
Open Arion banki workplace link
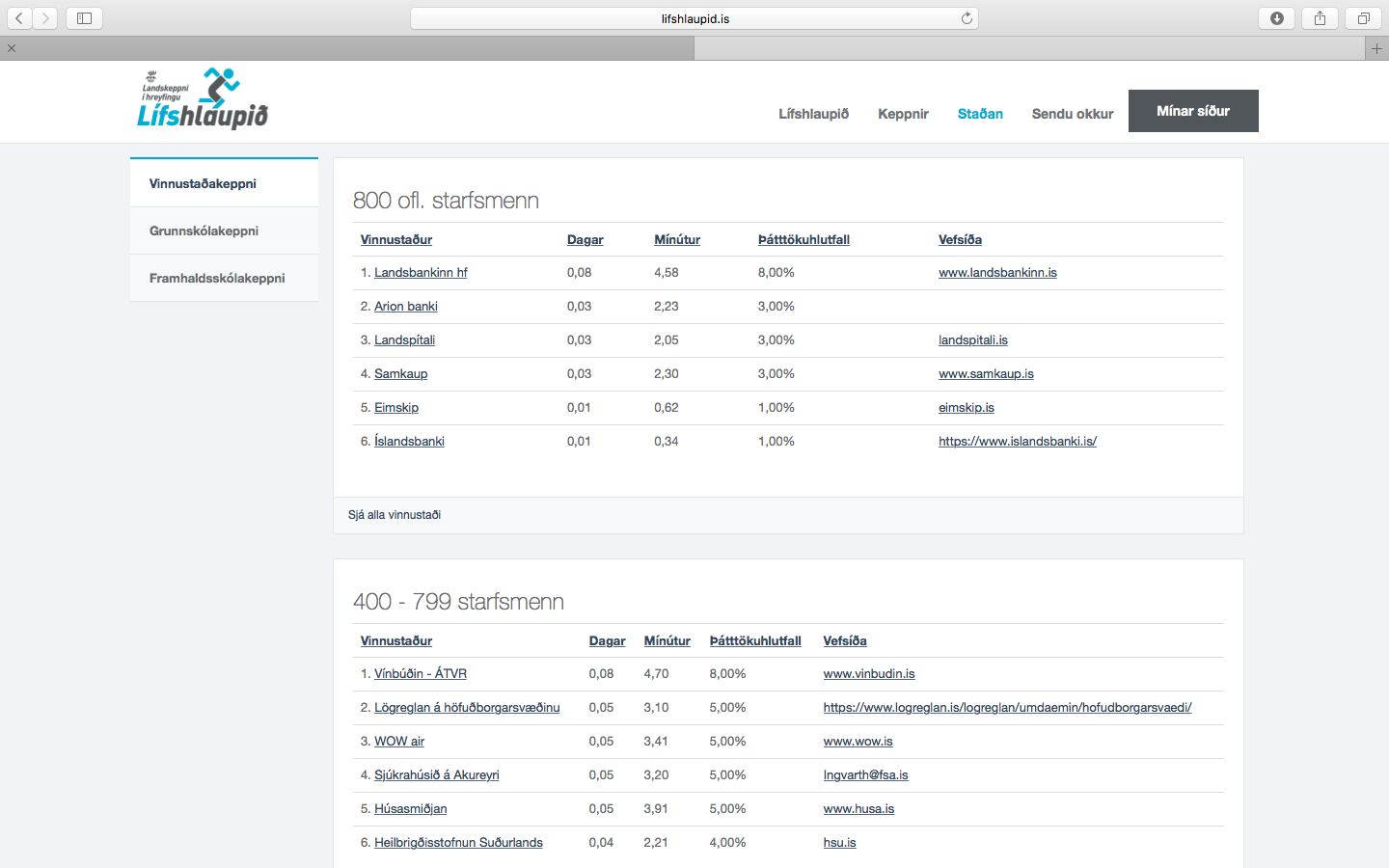pos(406,307)
